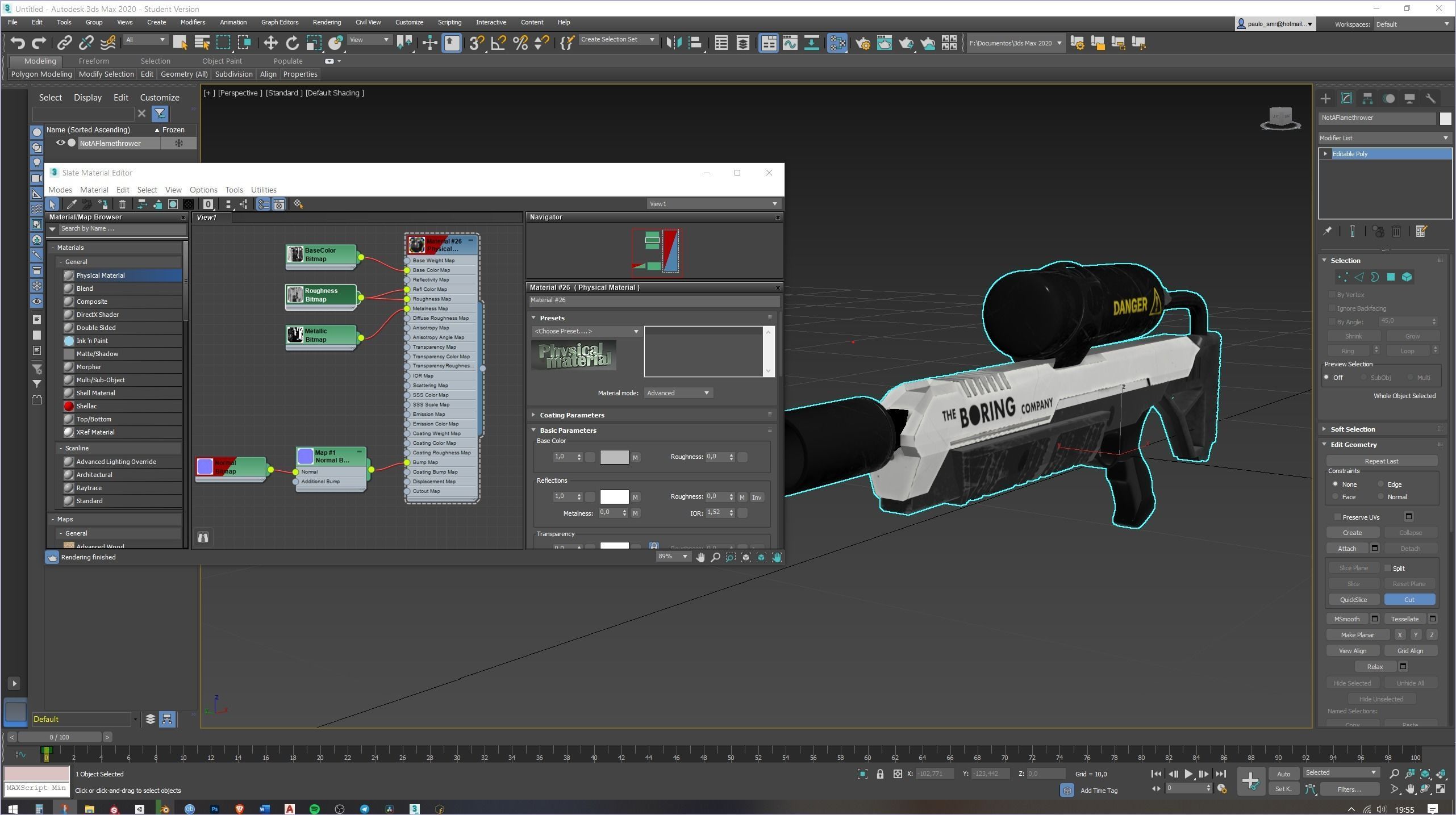The width and height of the screenshot is (1456, 815).
Task: Select the Select and Rotate tool
Action: 292,43
